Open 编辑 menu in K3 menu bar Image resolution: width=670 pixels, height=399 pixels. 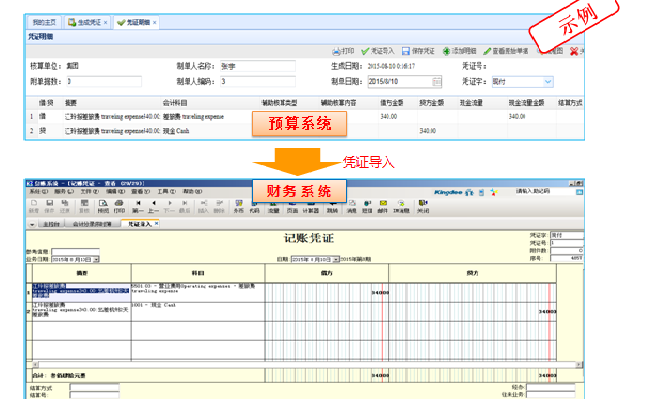click(115, 192)
